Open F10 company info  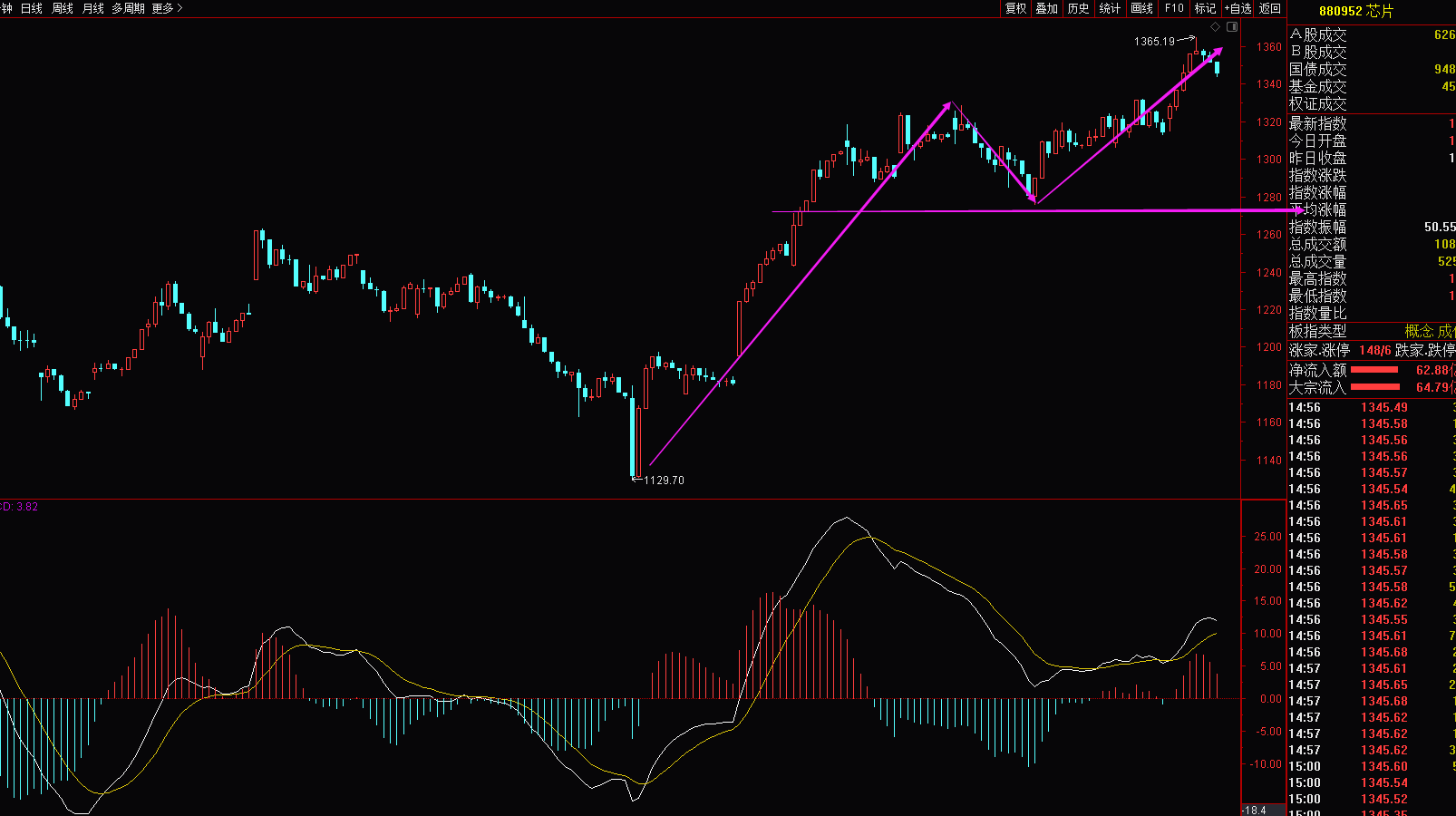point(1174,8)
